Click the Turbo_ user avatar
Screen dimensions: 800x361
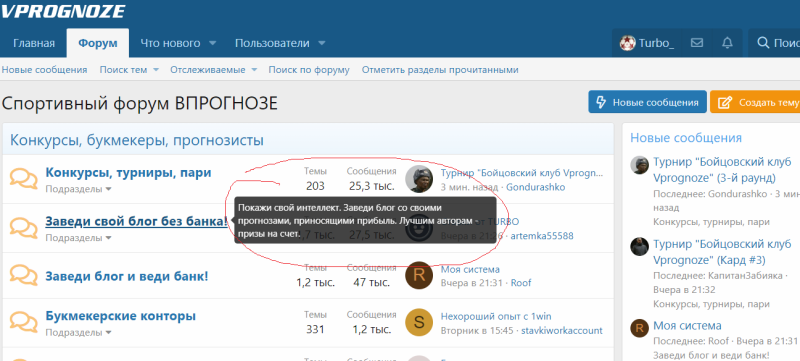628,43
